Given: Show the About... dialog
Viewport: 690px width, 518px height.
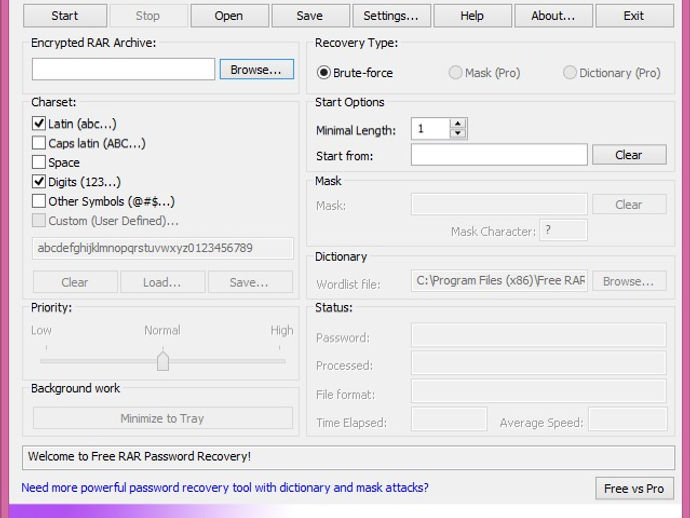Looking at the screenshot, I should point(553,16).
